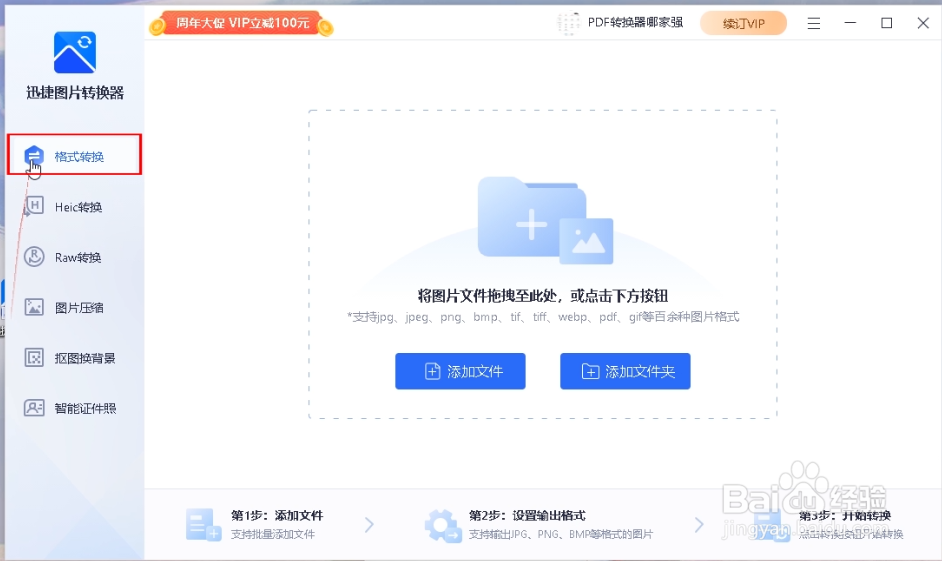Click the 将图片文件拖拽至此处 heading

click(x=543, y=296)
